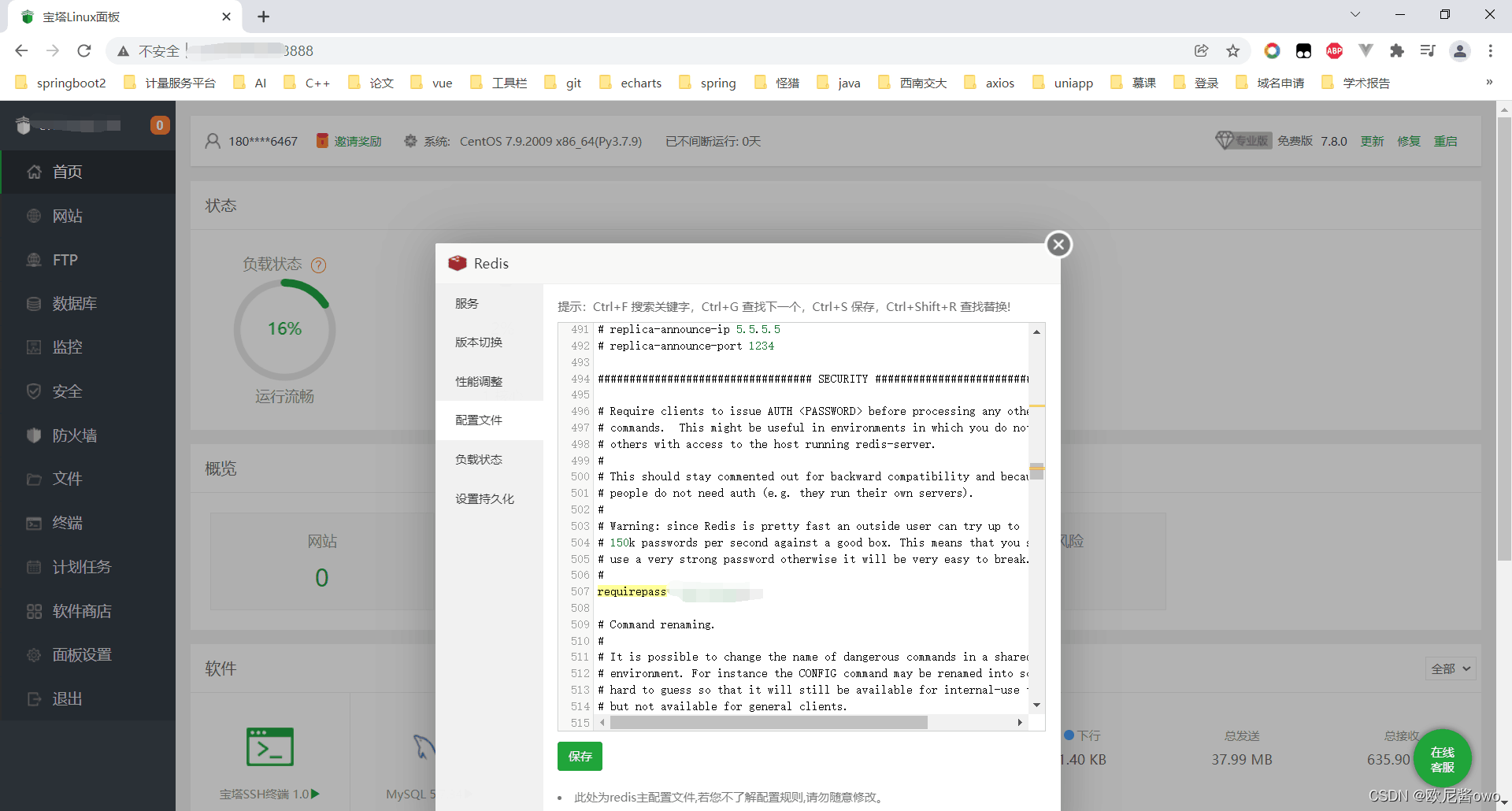The width and height of the screenshot is (1512, 811).
Task: Click the 重启 link
Action: [x=1445, y=141]
